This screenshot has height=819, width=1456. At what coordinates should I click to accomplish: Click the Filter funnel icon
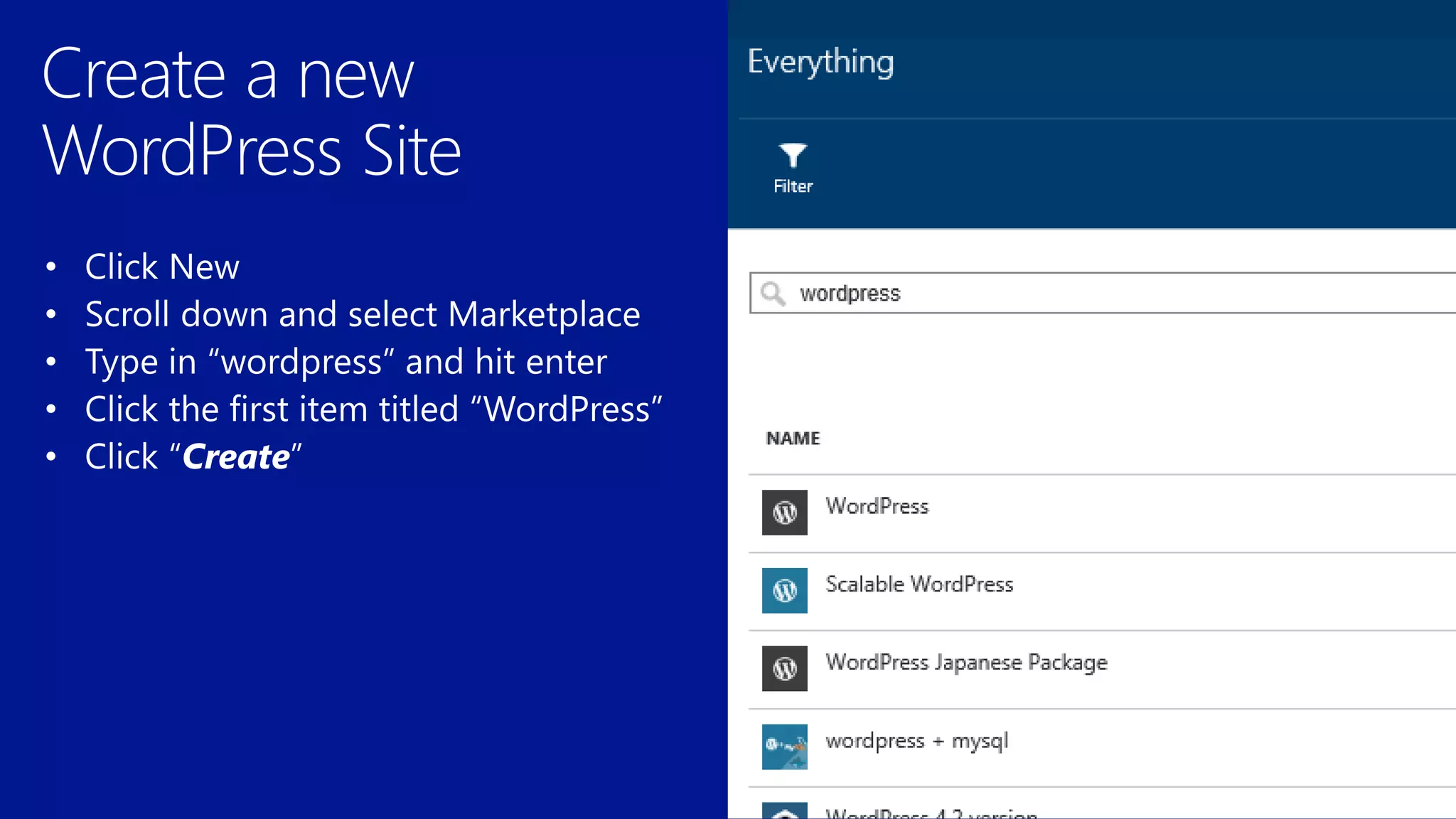pos(792,155)
